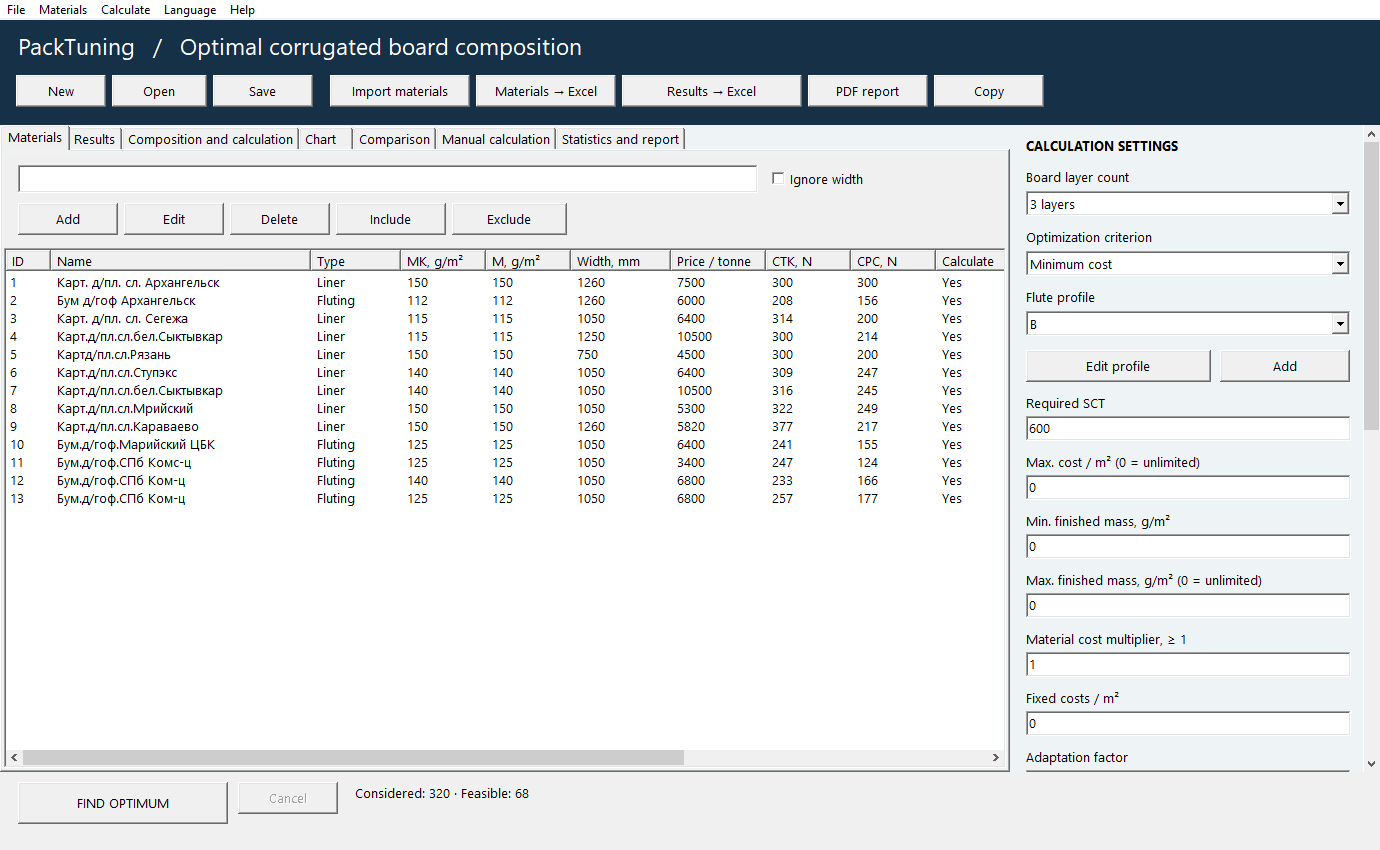Click the Exclude button
This screenshot has width=1380, height=850.
point(509,219)
